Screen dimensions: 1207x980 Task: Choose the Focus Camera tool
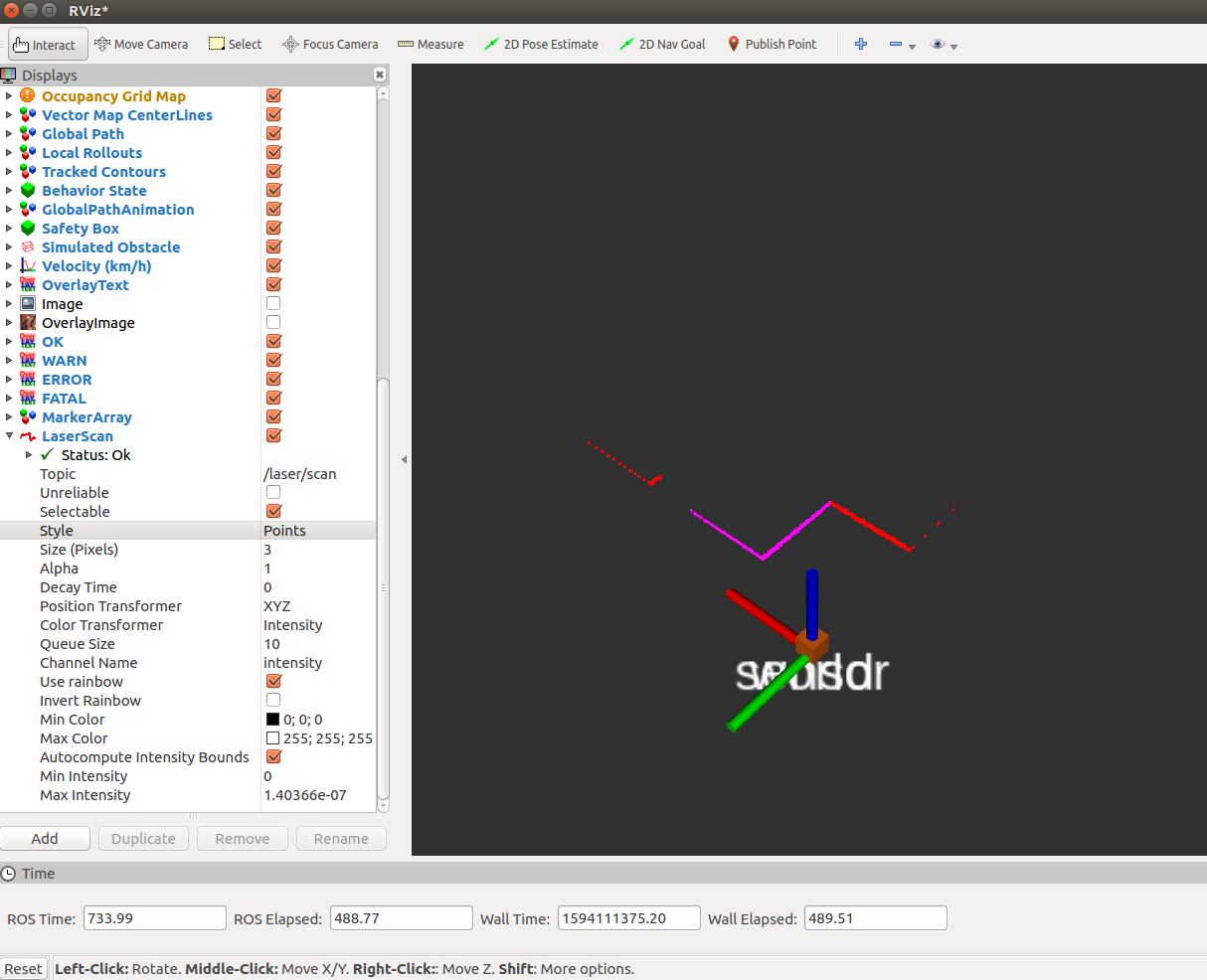(330, 45)
